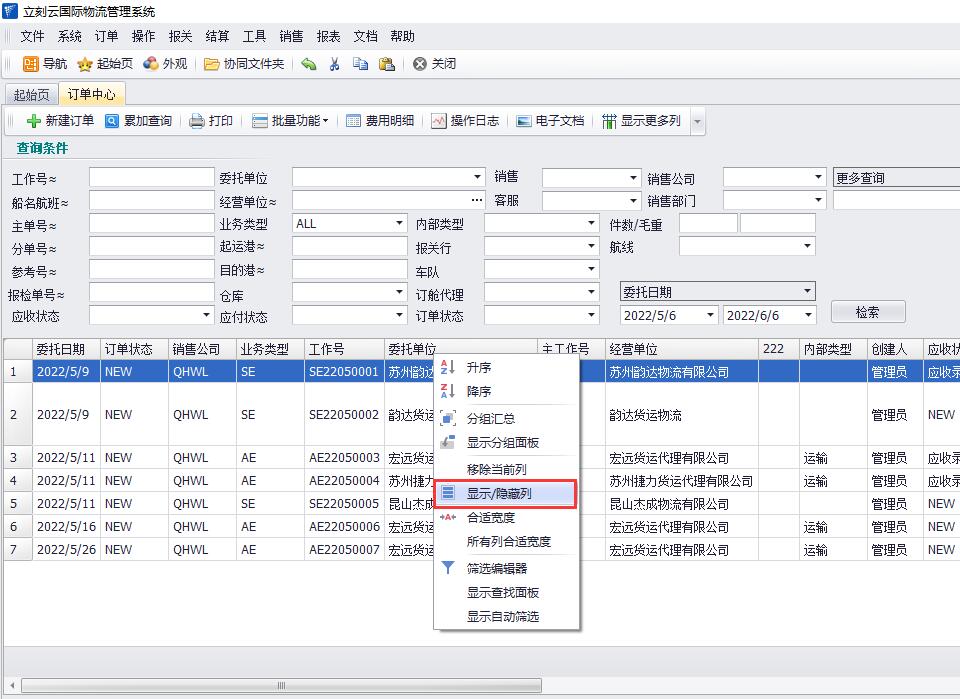Screen dimensions: 960x699
Task: Open 操作日志 operation log
Action: (x=465, y=121)
